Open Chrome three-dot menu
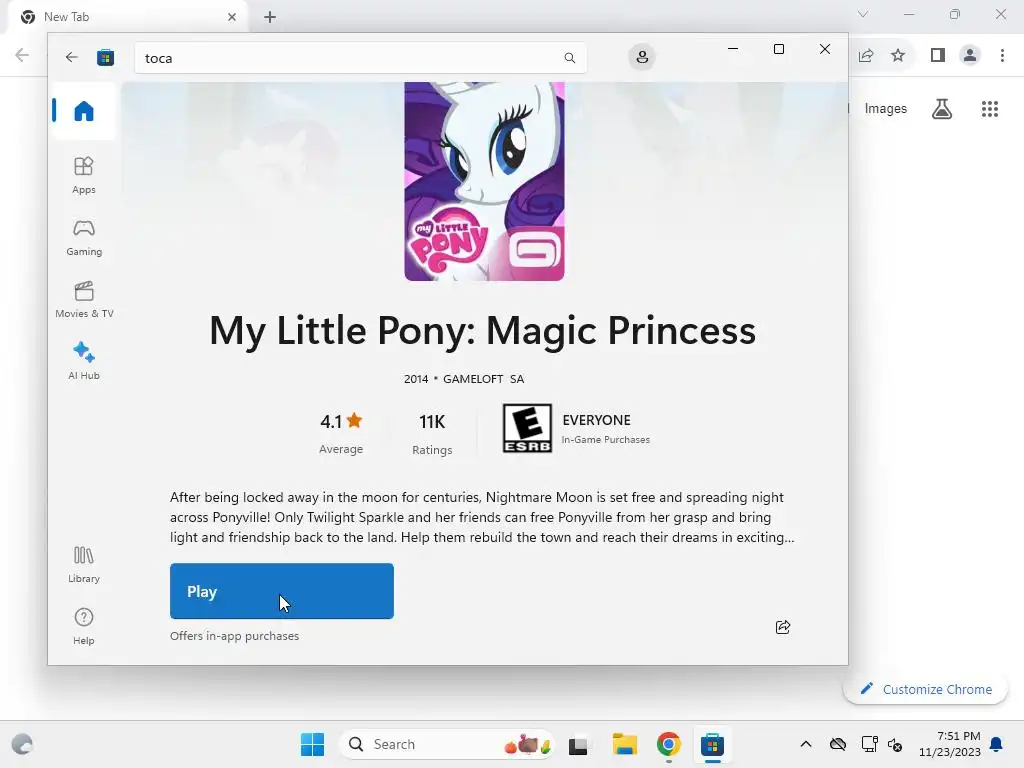1024x768 pixels. pyautogui.click(x=1002, y=56)
